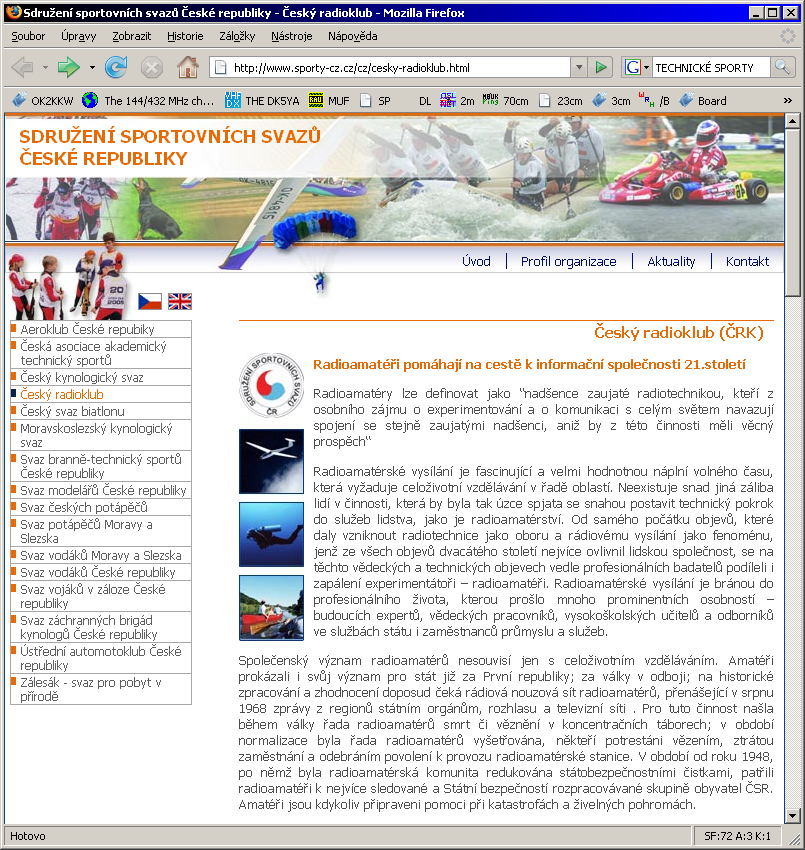Open the Back button history dropdown arrow
The image size is (805, 850).
point(45,68)
